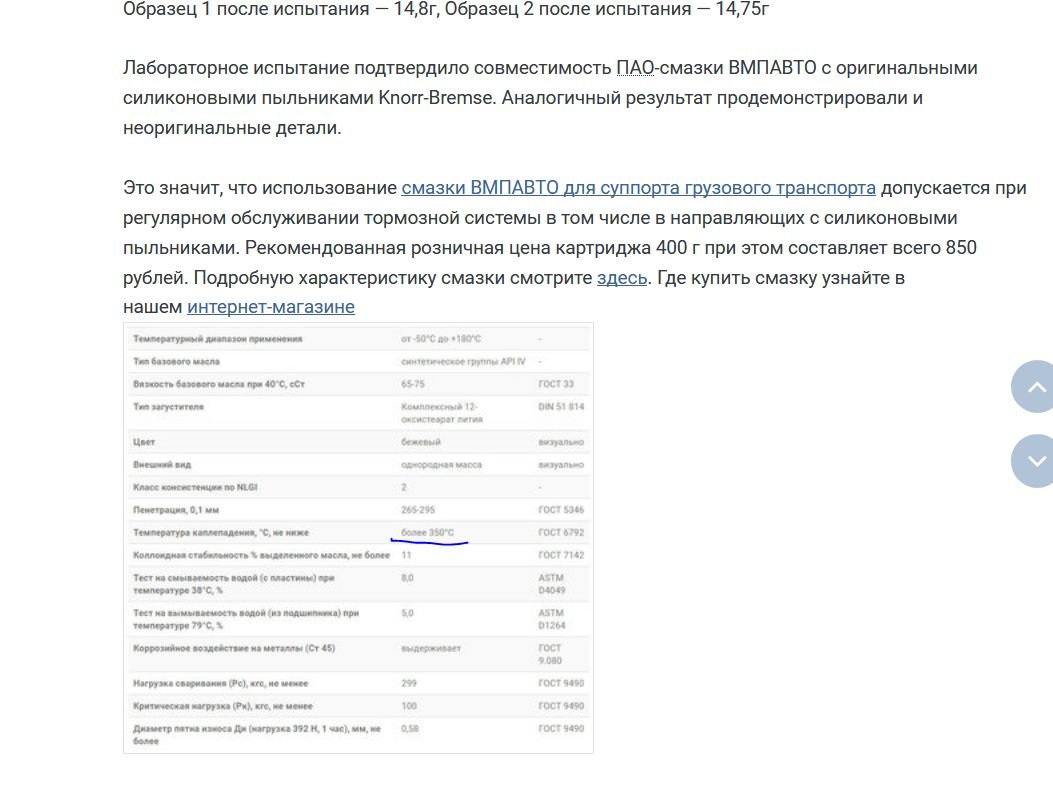Click row label 'Коррозийное воздействие на металлы (Ст 45)'
This screenshot has width=1053, height=793.
[x=234, y=649]
